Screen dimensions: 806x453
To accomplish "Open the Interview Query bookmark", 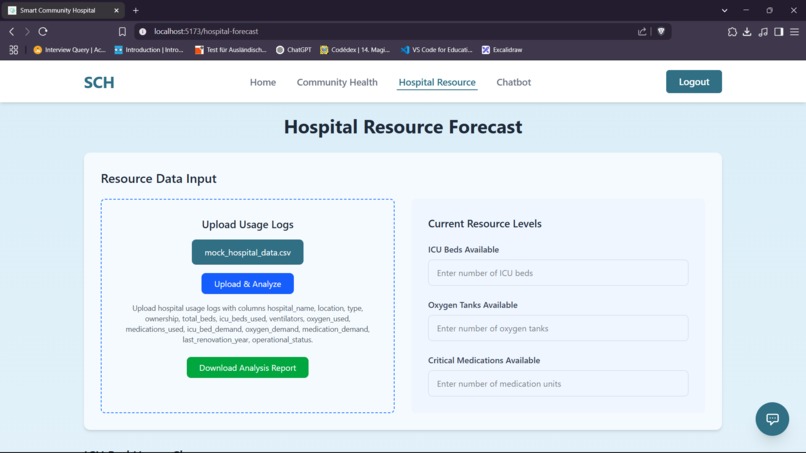I will coord(69,50).
